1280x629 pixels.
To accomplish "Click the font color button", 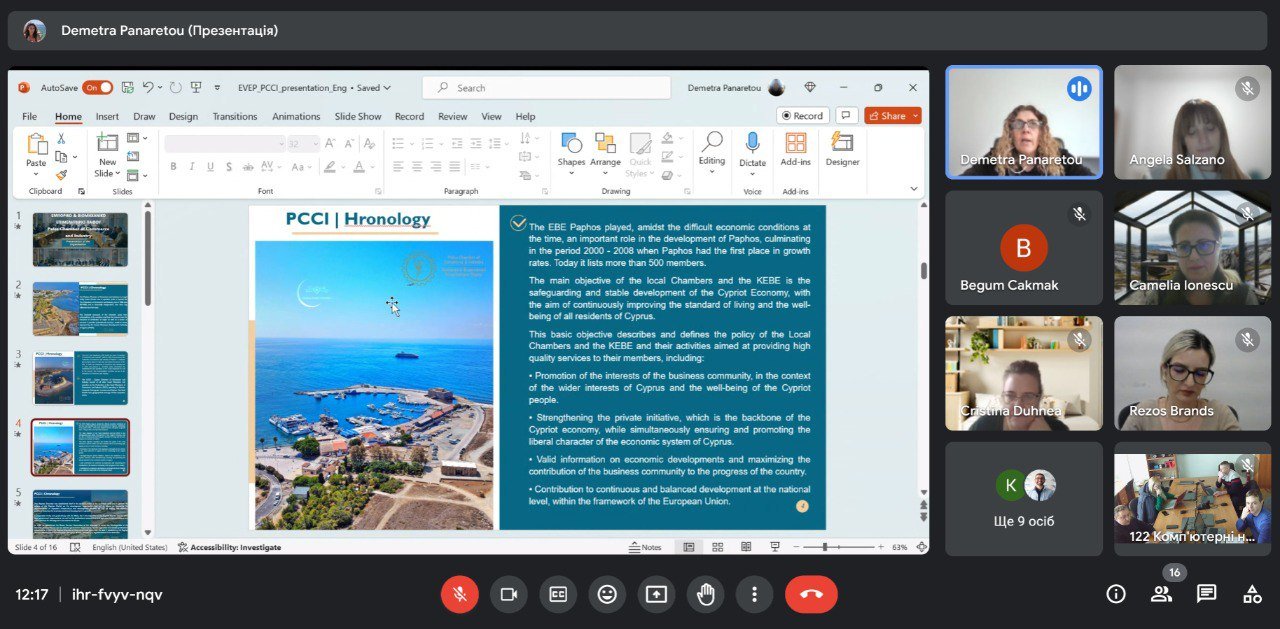I will point(358,167).
